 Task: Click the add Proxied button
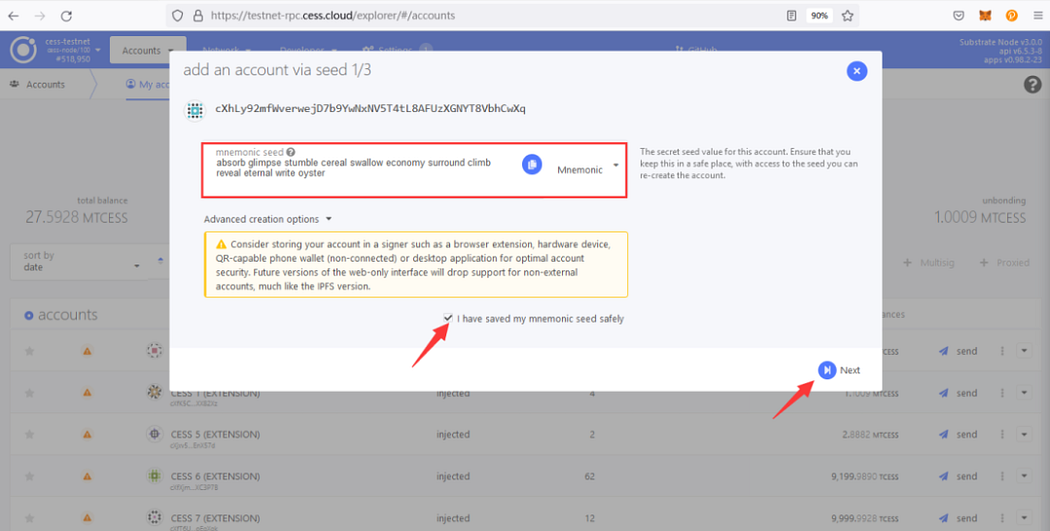[1004, 262]
